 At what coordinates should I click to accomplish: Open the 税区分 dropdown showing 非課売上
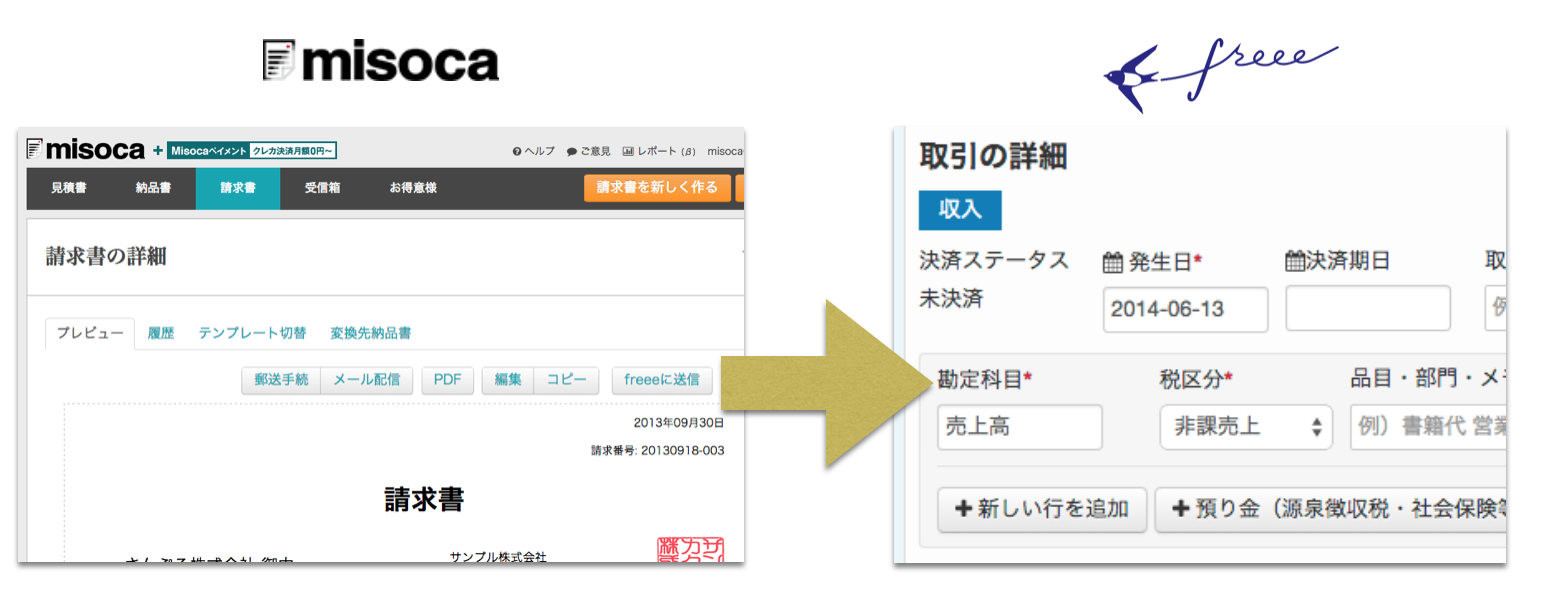coord(1246,427)
